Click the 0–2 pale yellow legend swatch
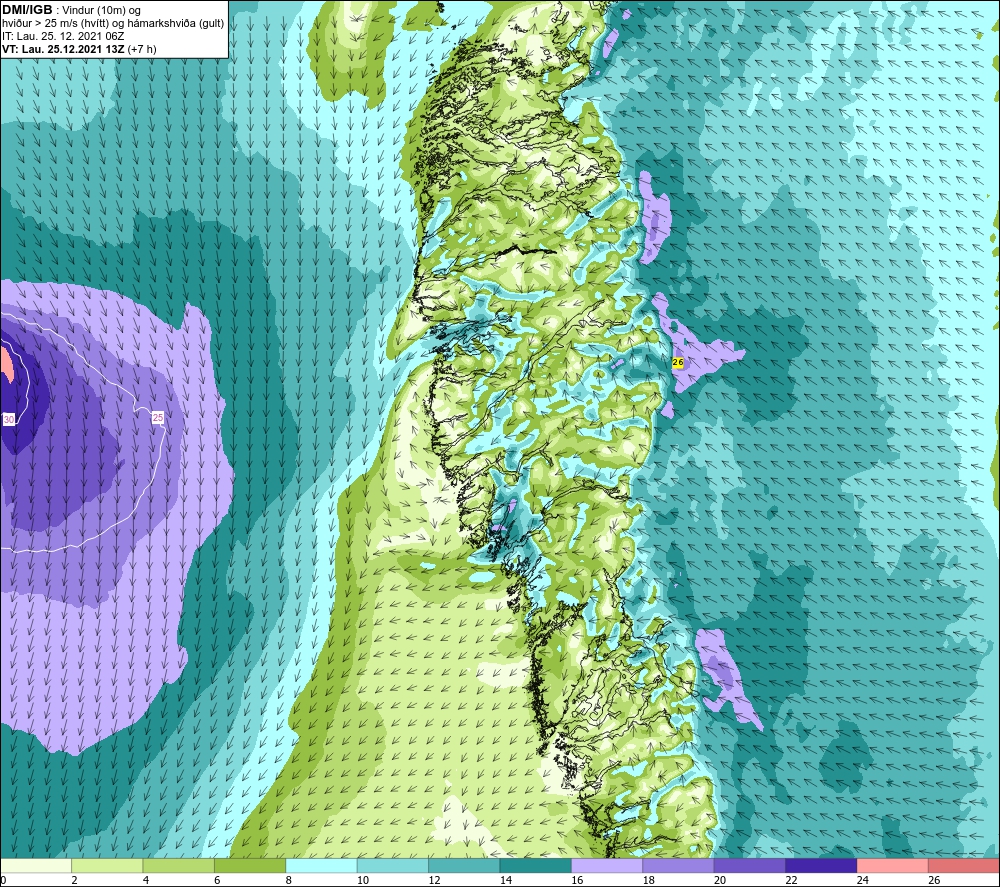Viewport: 1000px width, 887px height. [36, 866]
